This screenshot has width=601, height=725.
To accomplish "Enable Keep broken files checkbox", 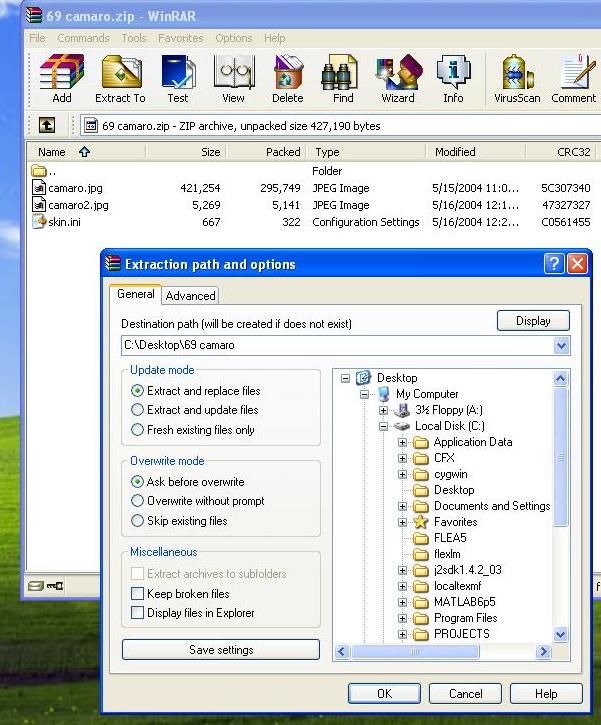I will 137,593.
